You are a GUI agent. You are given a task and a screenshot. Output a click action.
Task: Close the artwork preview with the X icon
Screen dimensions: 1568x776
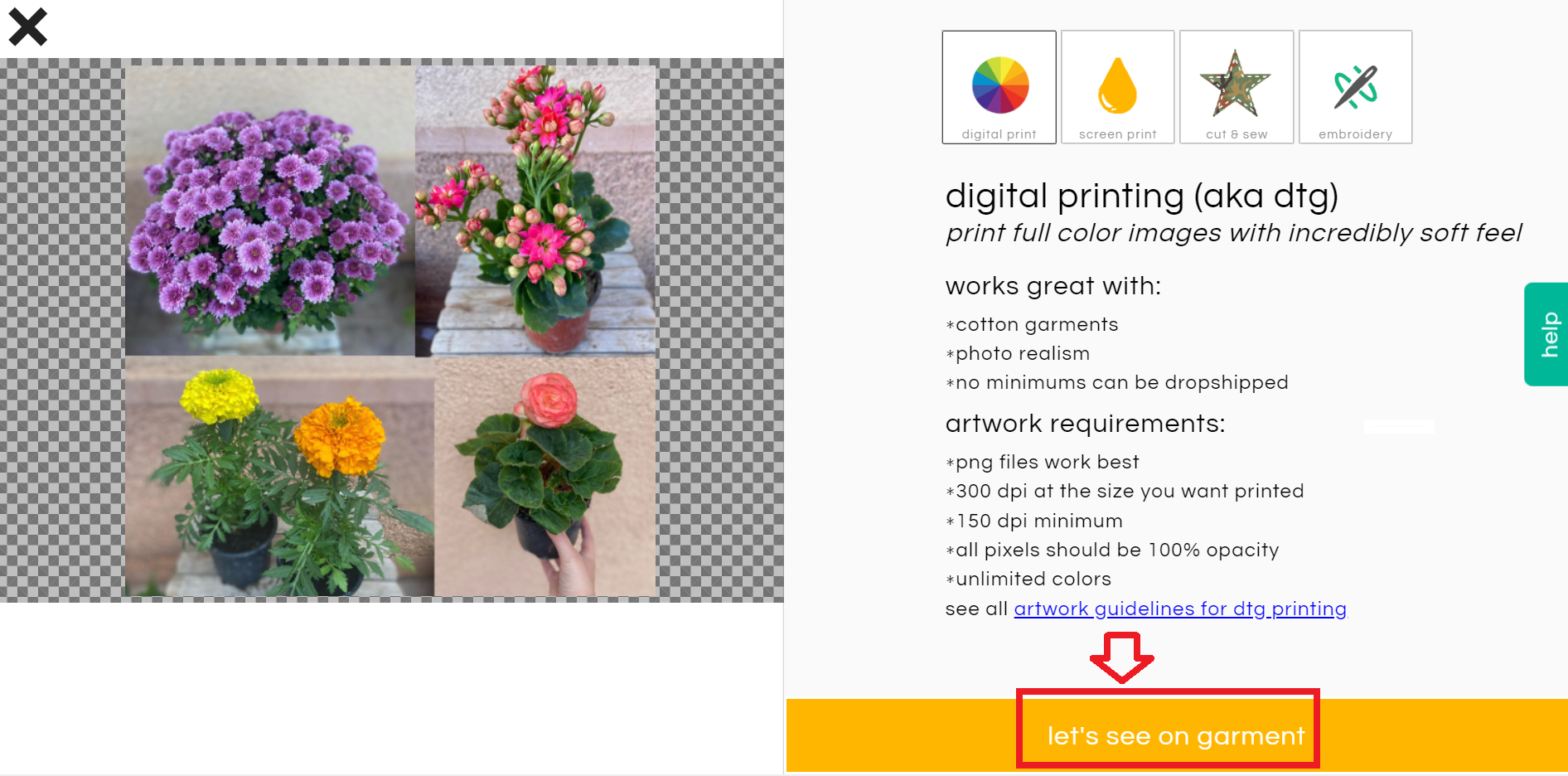click(28, 27)
